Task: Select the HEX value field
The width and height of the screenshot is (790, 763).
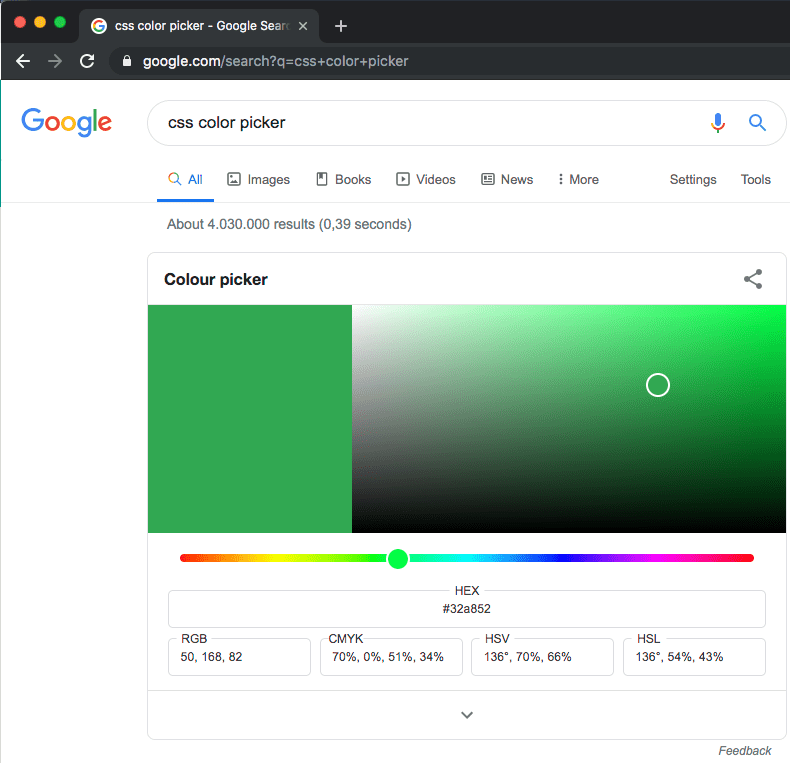Action: pyautogui.click(x=466, y=609)
